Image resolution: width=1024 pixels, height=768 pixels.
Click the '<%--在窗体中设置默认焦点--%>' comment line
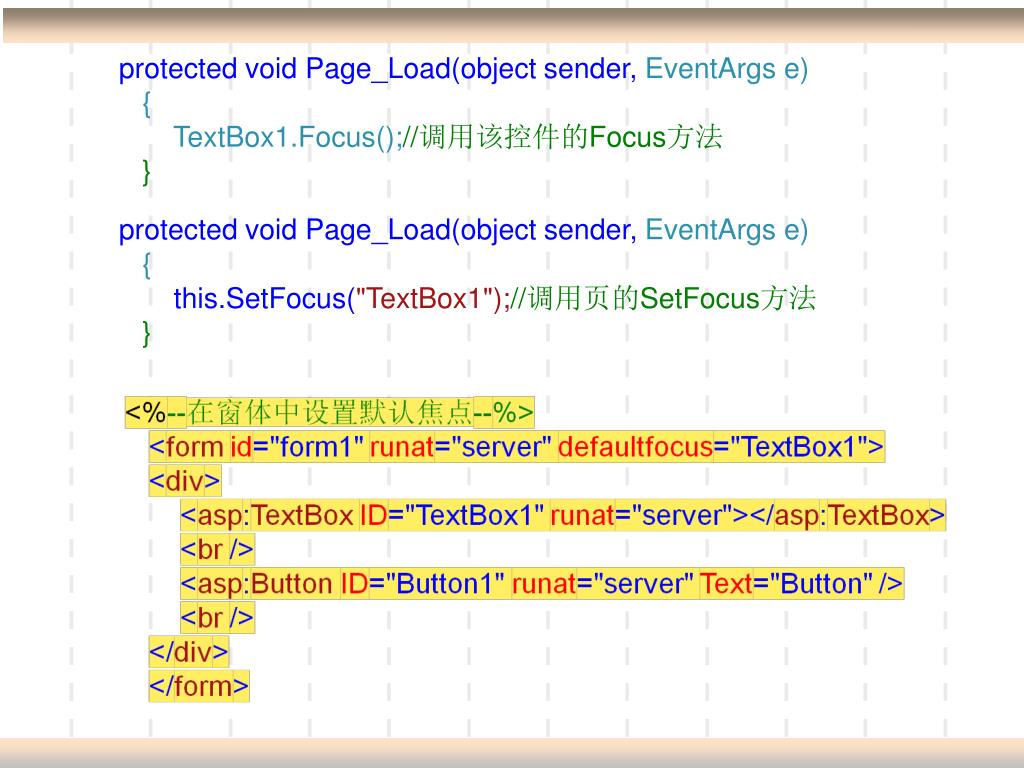coord(329,413)
